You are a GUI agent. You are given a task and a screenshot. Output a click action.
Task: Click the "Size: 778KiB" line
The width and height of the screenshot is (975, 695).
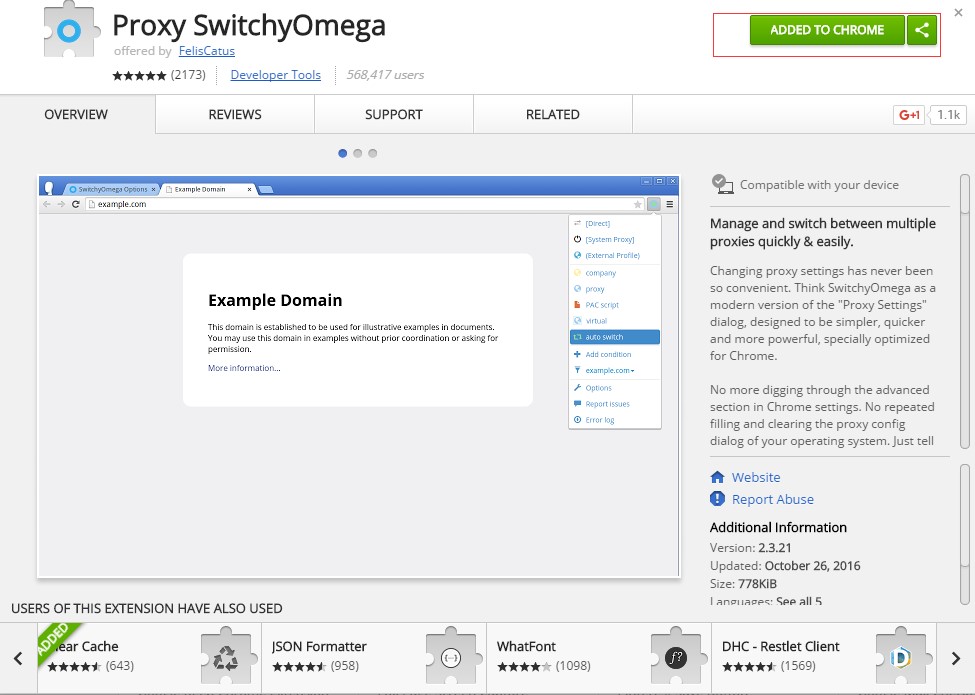pyautogui.click(x=743, y=584)
